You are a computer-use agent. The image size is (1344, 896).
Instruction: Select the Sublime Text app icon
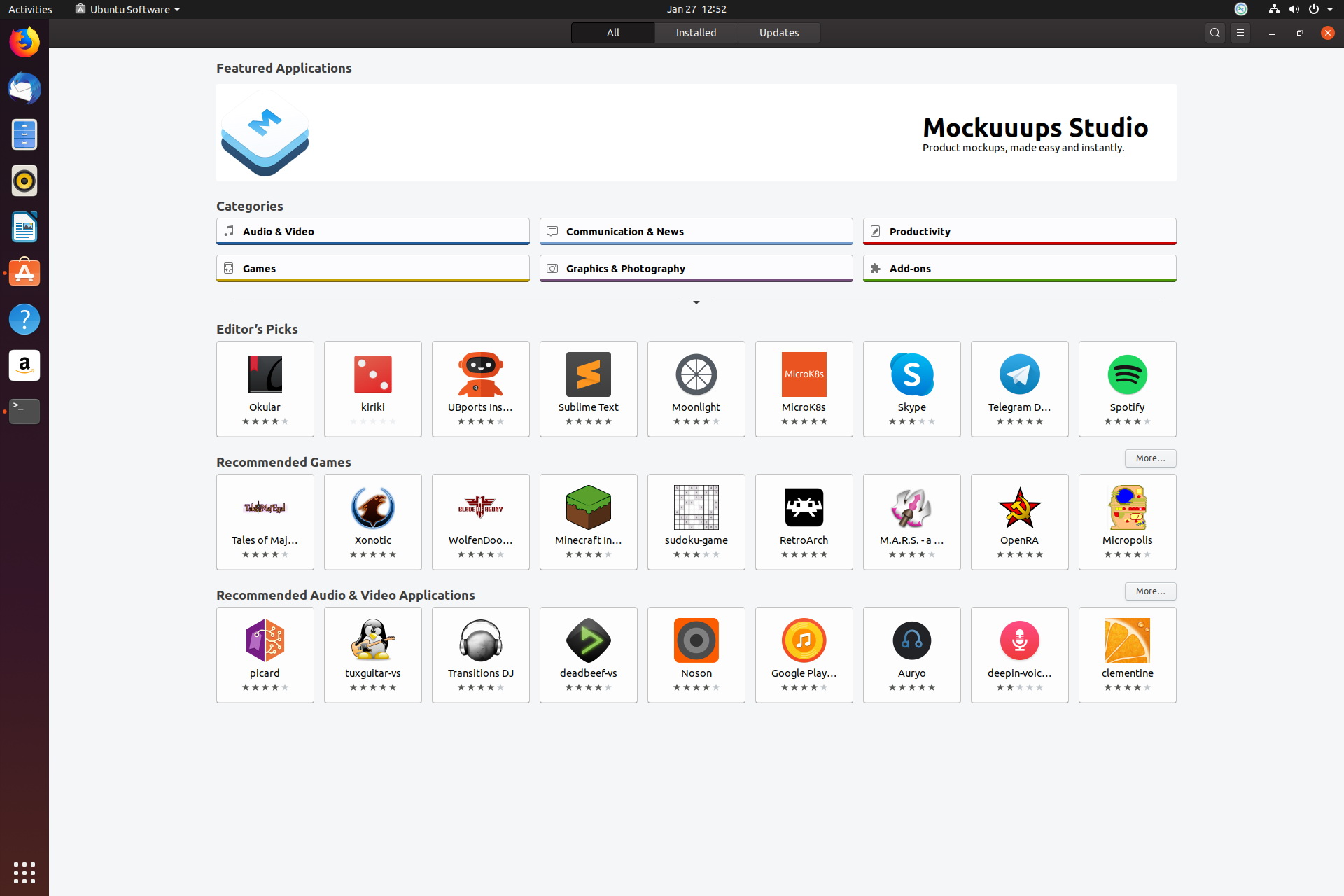point(588,375)
